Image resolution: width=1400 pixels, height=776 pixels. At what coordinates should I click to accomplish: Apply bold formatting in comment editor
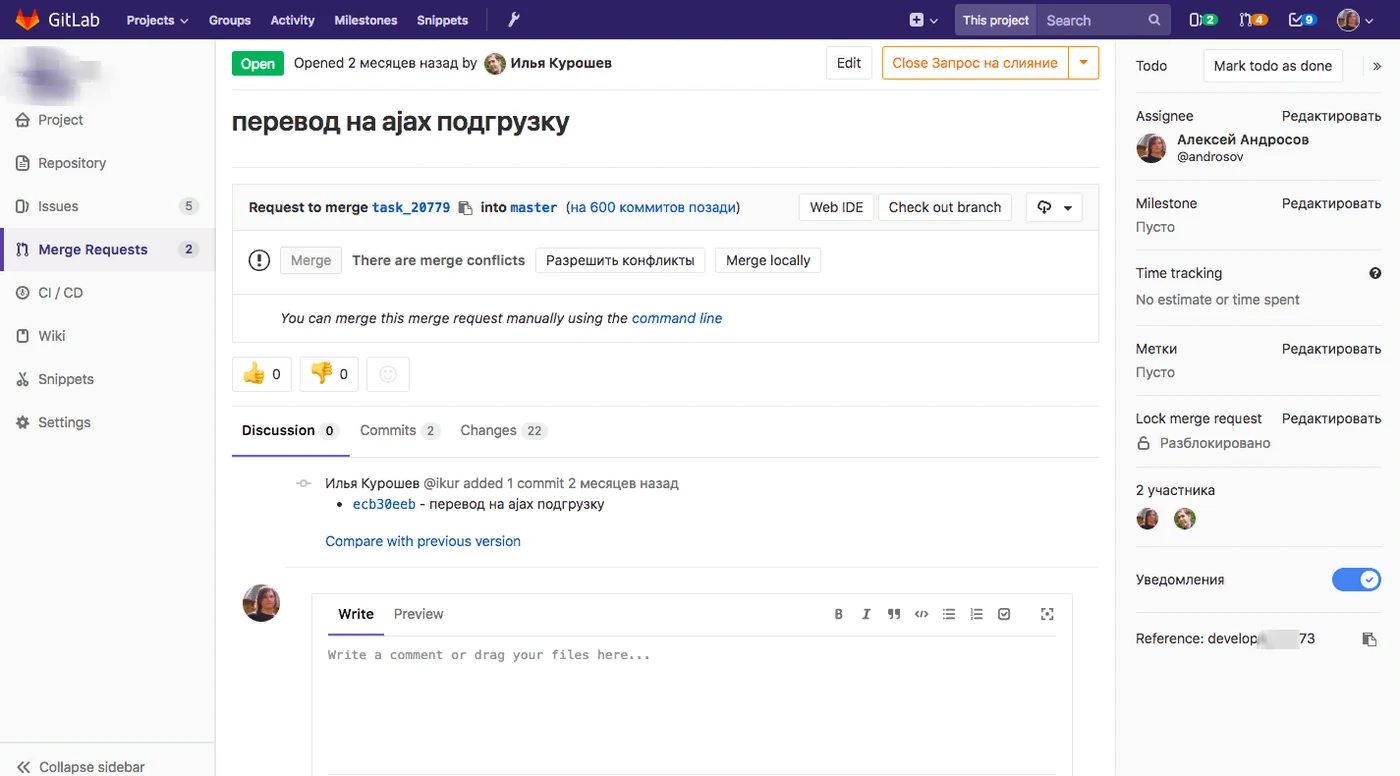coord(839,614)
